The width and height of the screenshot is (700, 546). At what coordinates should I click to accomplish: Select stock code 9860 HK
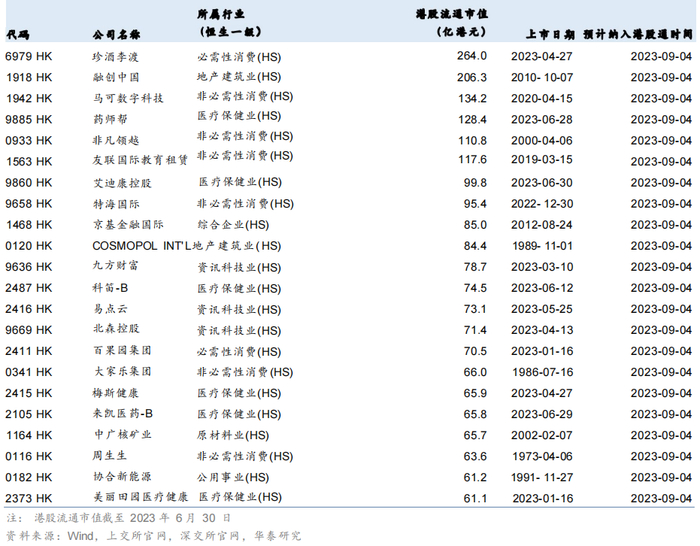(29, 183)
